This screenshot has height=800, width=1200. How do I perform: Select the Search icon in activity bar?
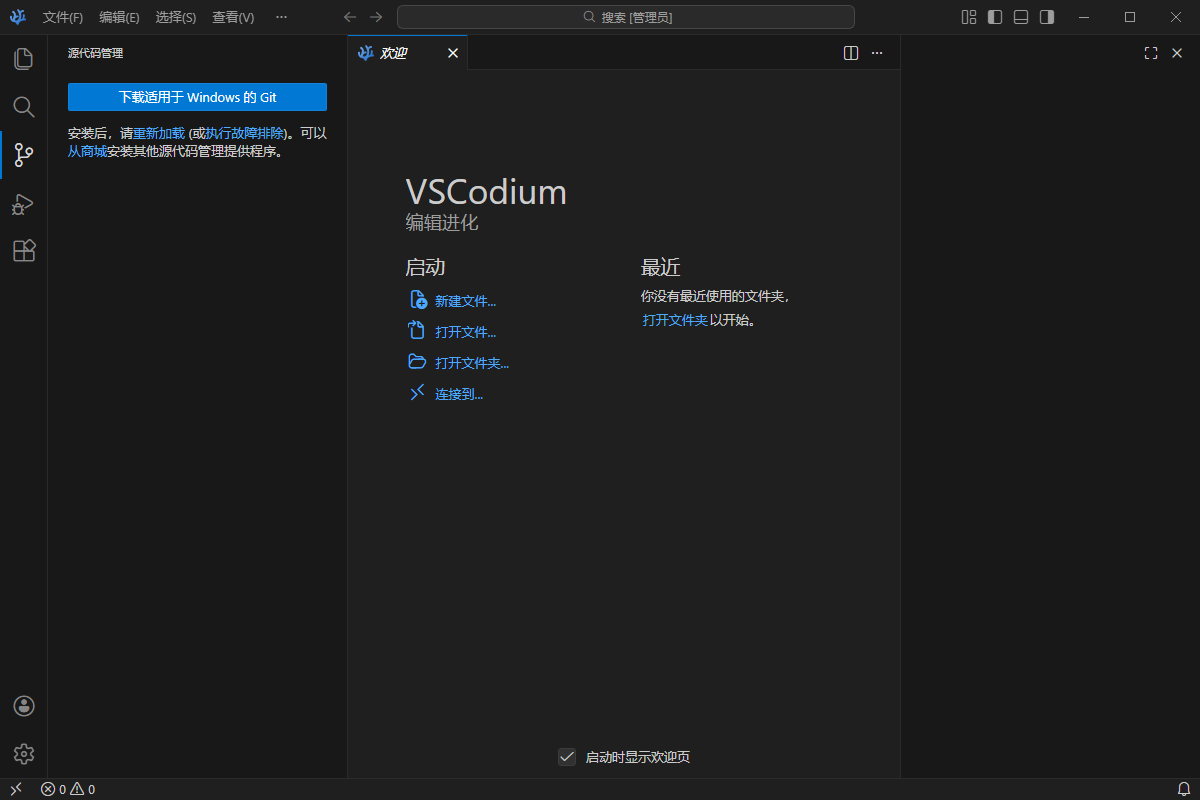[x=24, y=107]
